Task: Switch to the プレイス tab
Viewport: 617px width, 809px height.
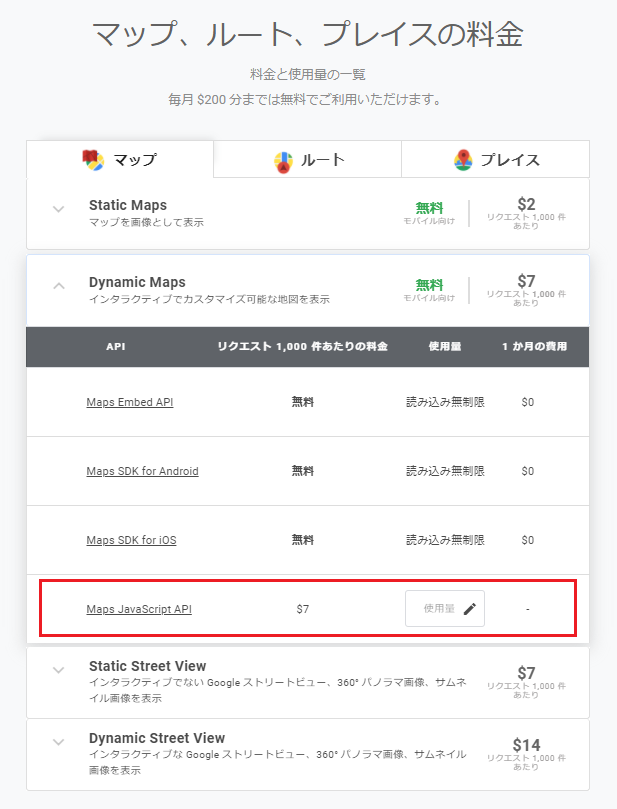Action: point(495,159)
